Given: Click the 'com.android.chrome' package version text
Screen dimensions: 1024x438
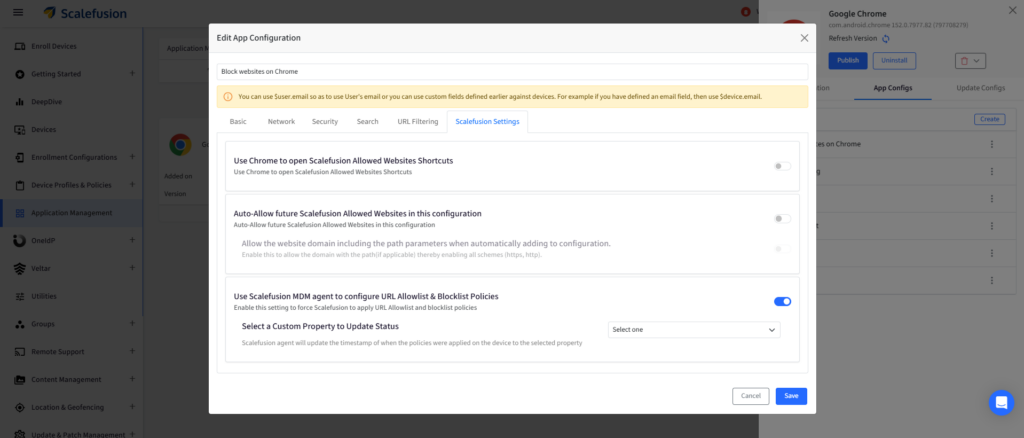Looking at the screenshot, I should coord(898,25).
